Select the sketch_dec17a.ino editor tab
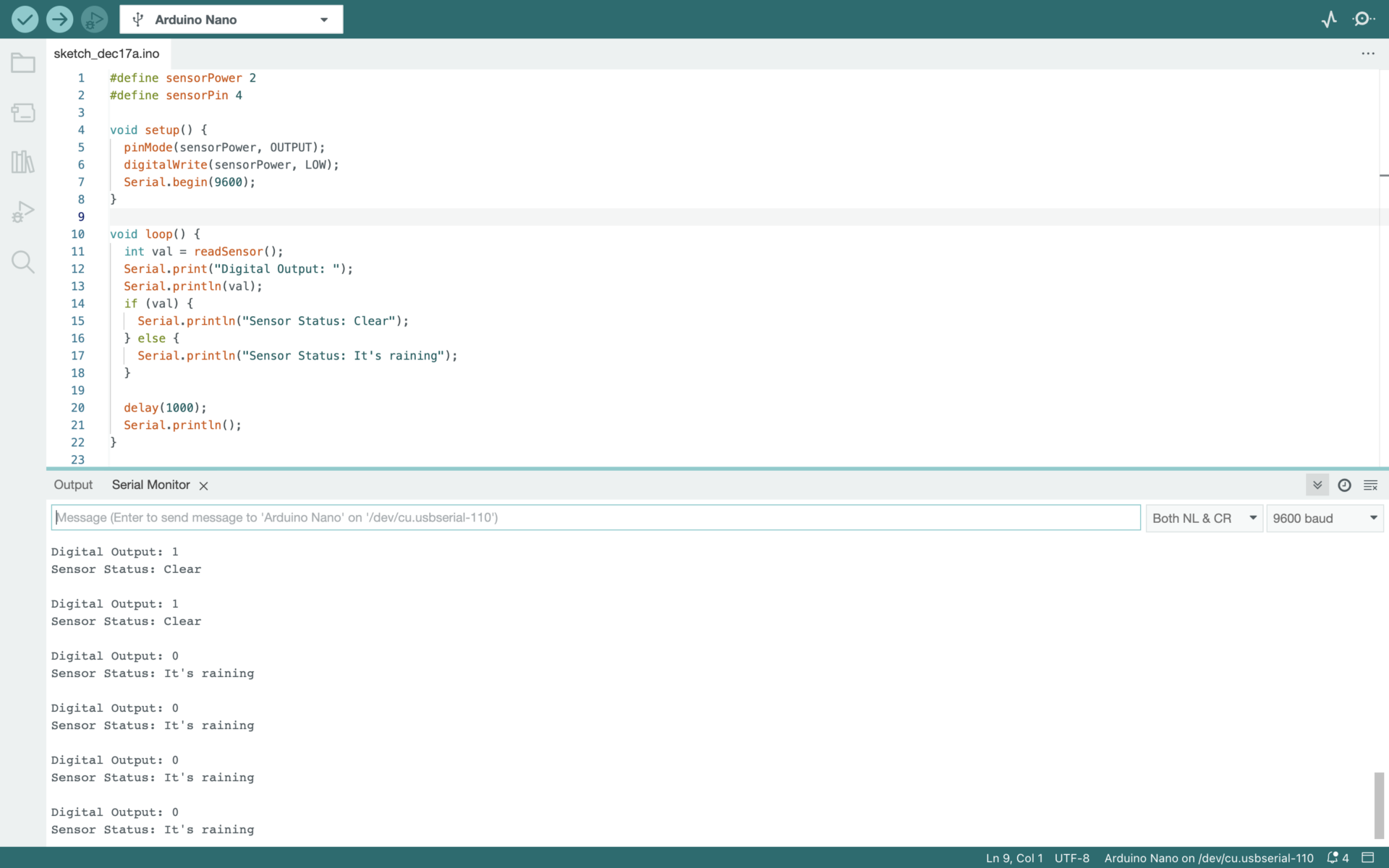This screenshot has height=868, width=1389. [106, 54]
